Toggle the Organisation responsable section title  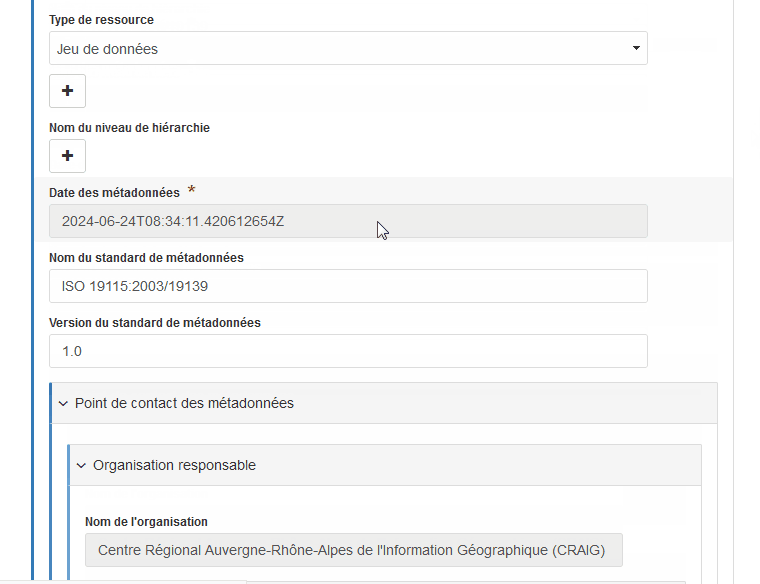(x=174, y=466)
